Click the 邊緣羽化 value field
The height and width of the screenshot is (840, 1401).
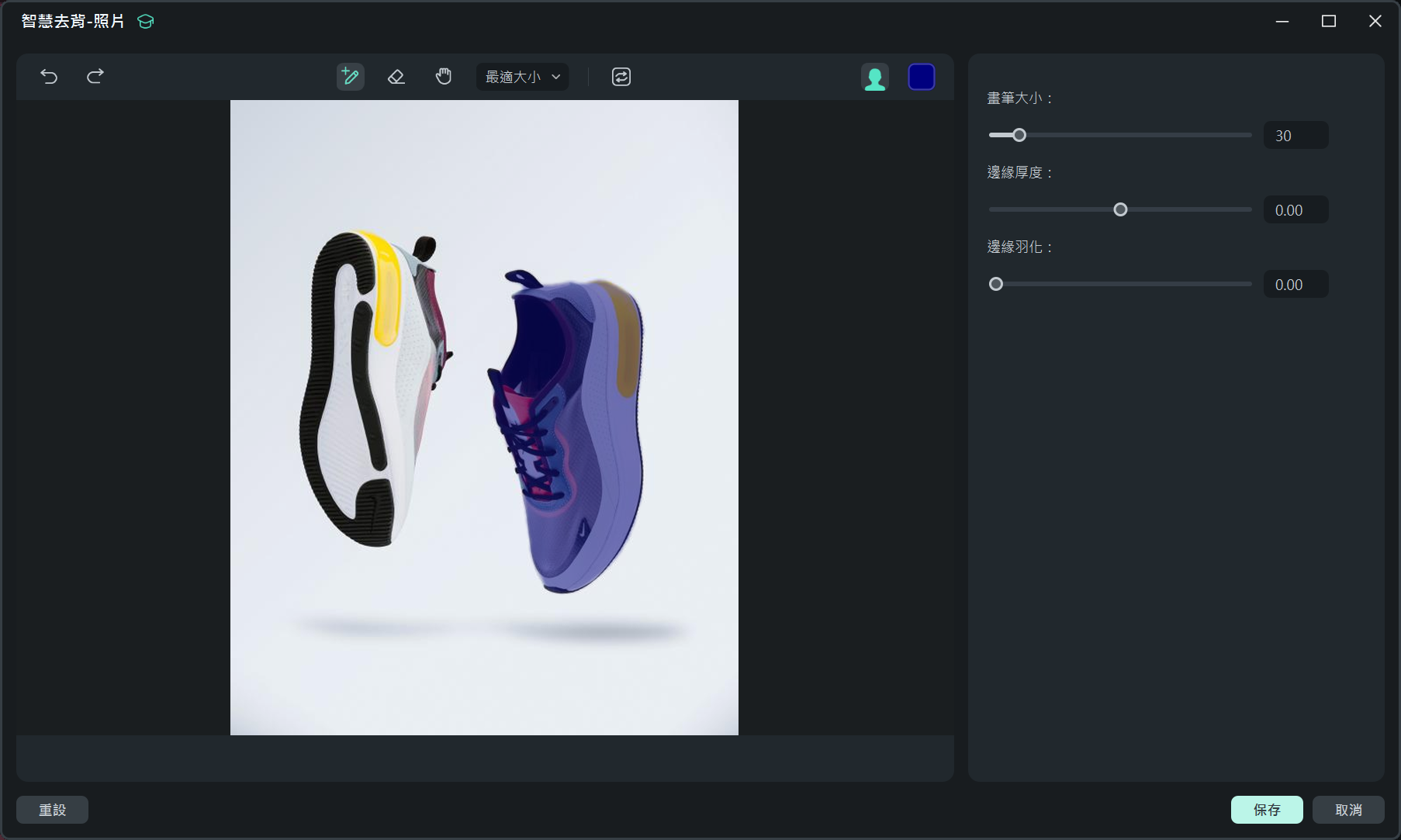1295,285
